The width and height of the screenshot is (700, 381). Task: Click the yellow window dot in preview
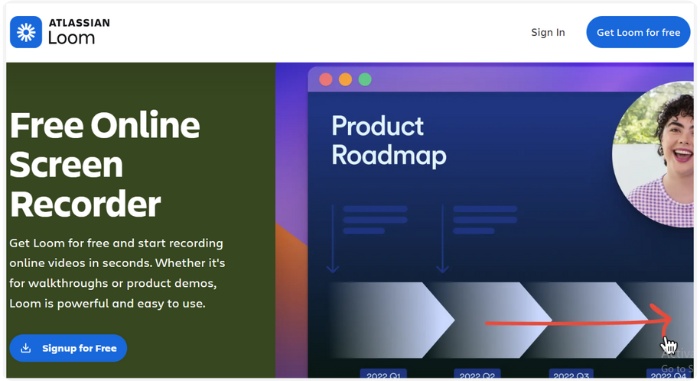coord(345,80)
